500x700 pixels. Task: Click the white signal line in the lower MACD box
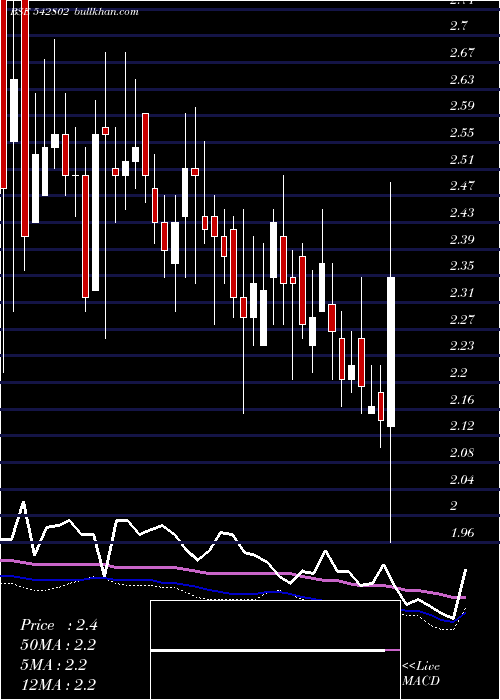pos(268,651)
